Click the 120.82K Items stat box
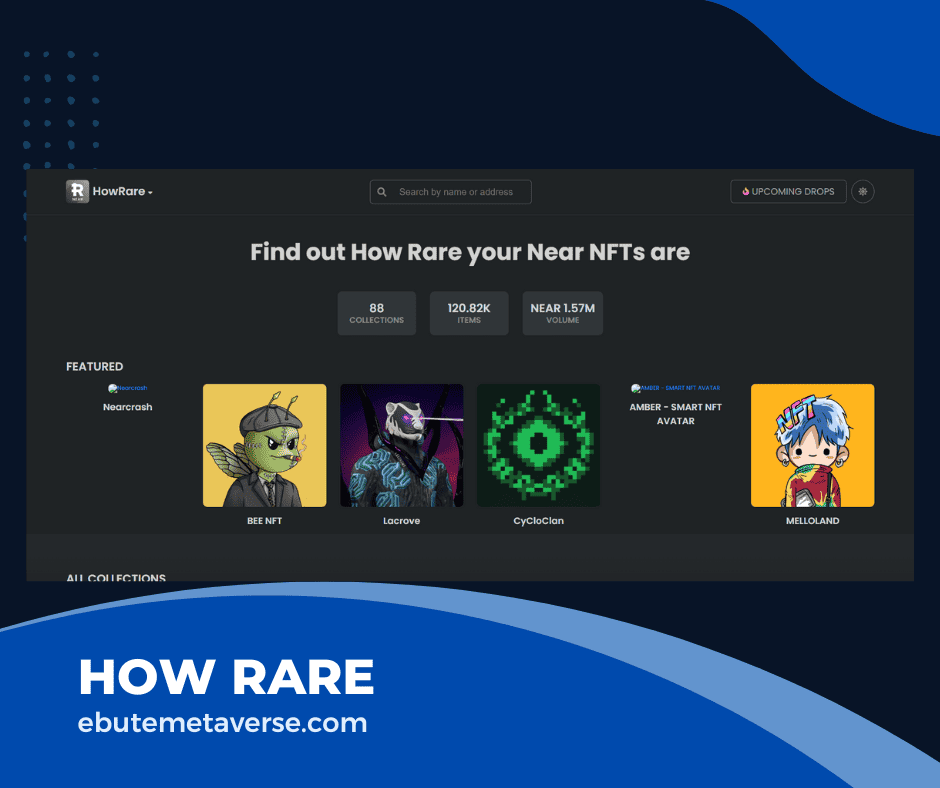 coord(469,313)
